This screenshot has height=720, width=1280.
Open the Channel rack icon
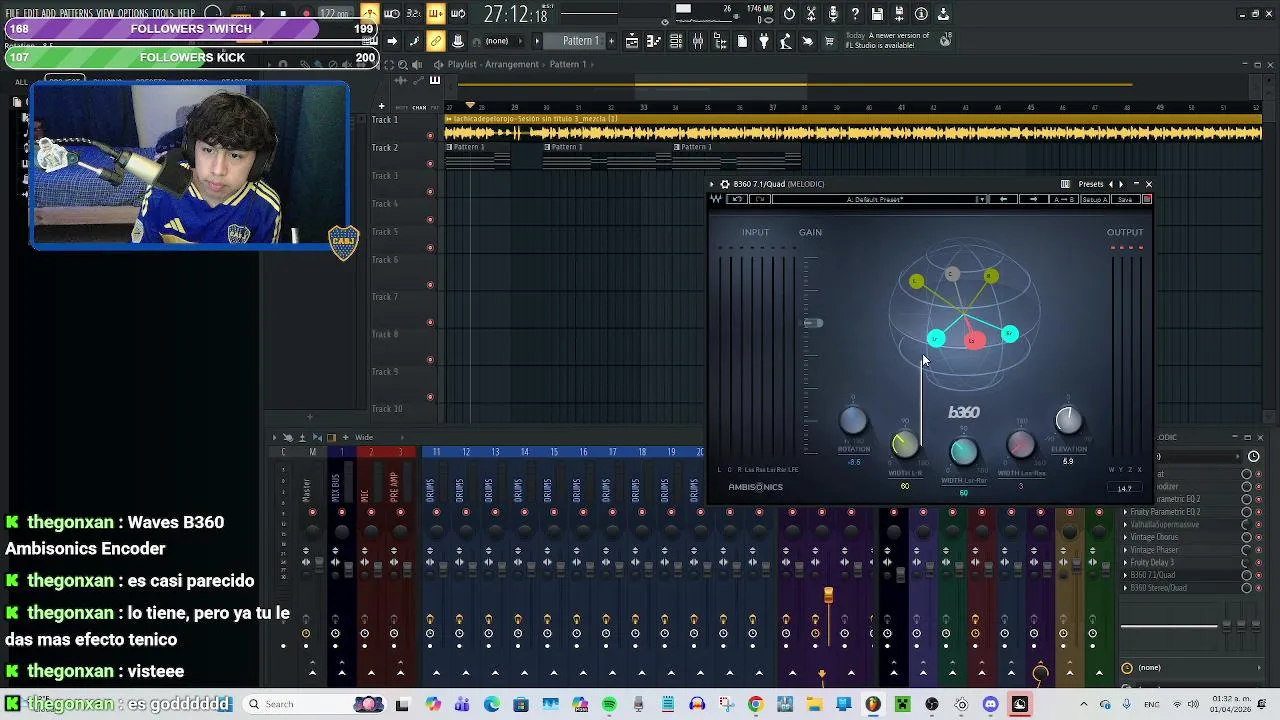tap(676, 41)
